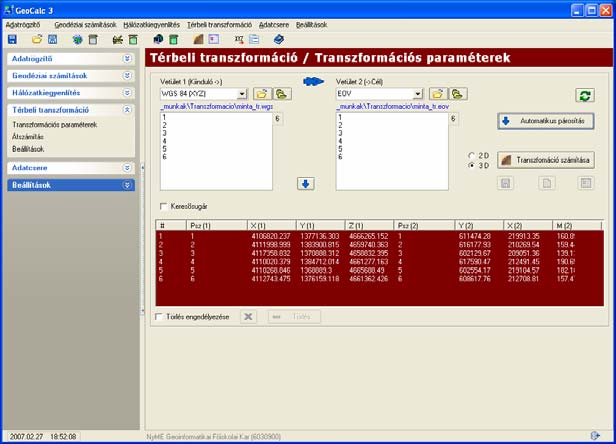616x444 pixels.
Task: Click the blue floppy disk save toolbar icon
Action: tap(12, 39)
